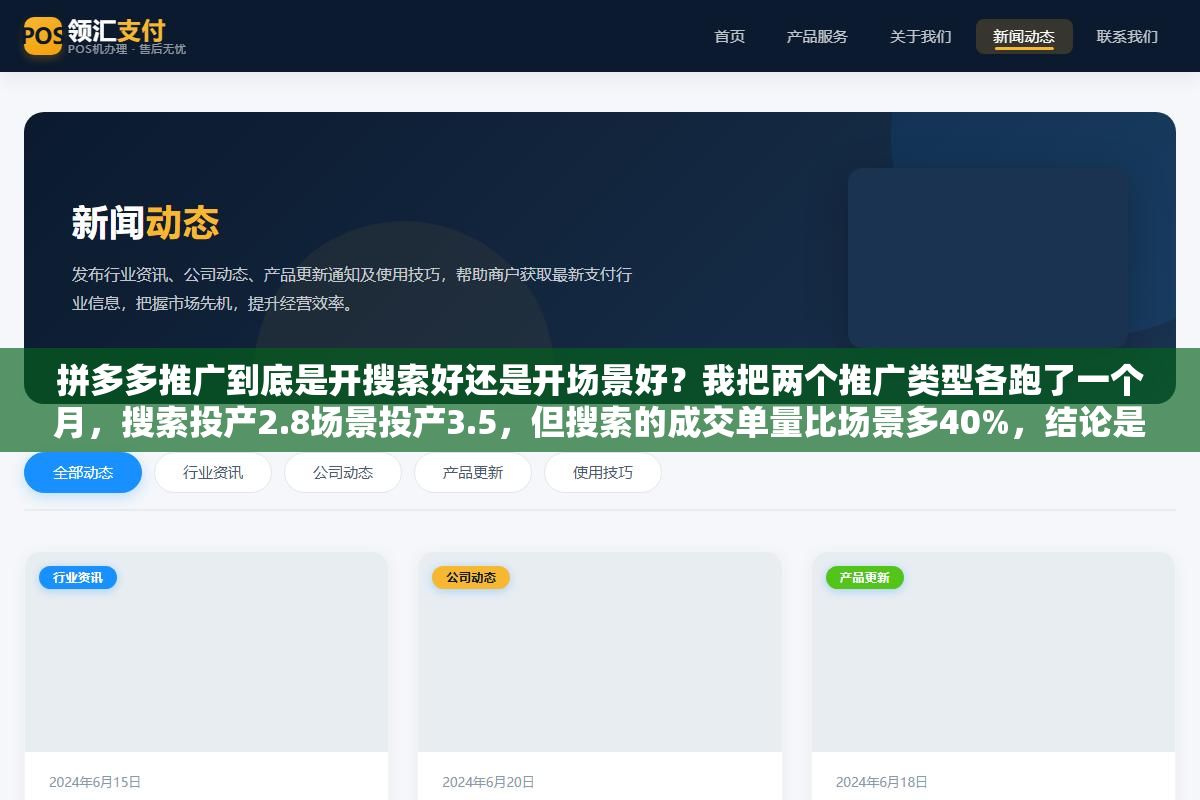
Task: Go to 首页 in navigation
Action: (730, 36)
